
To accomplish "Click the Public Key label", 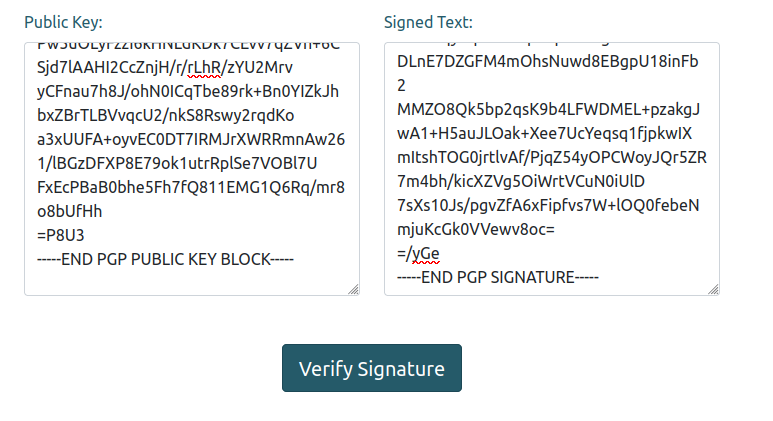I will 63,22.
